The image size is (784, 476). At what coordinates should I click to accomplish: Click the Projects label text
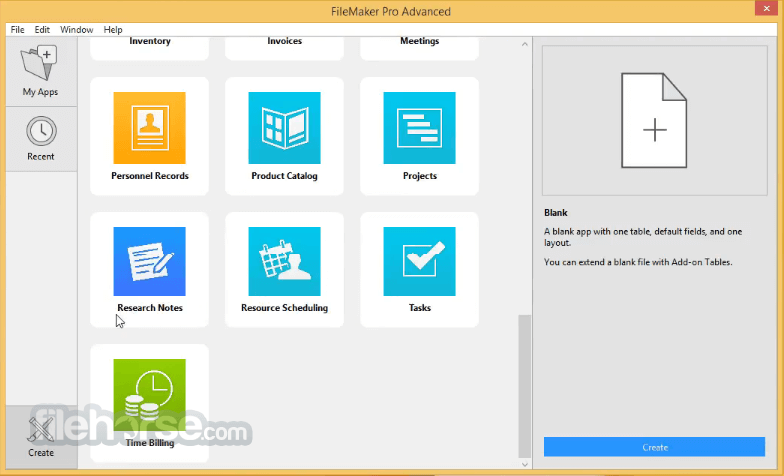tap(420, 176)
